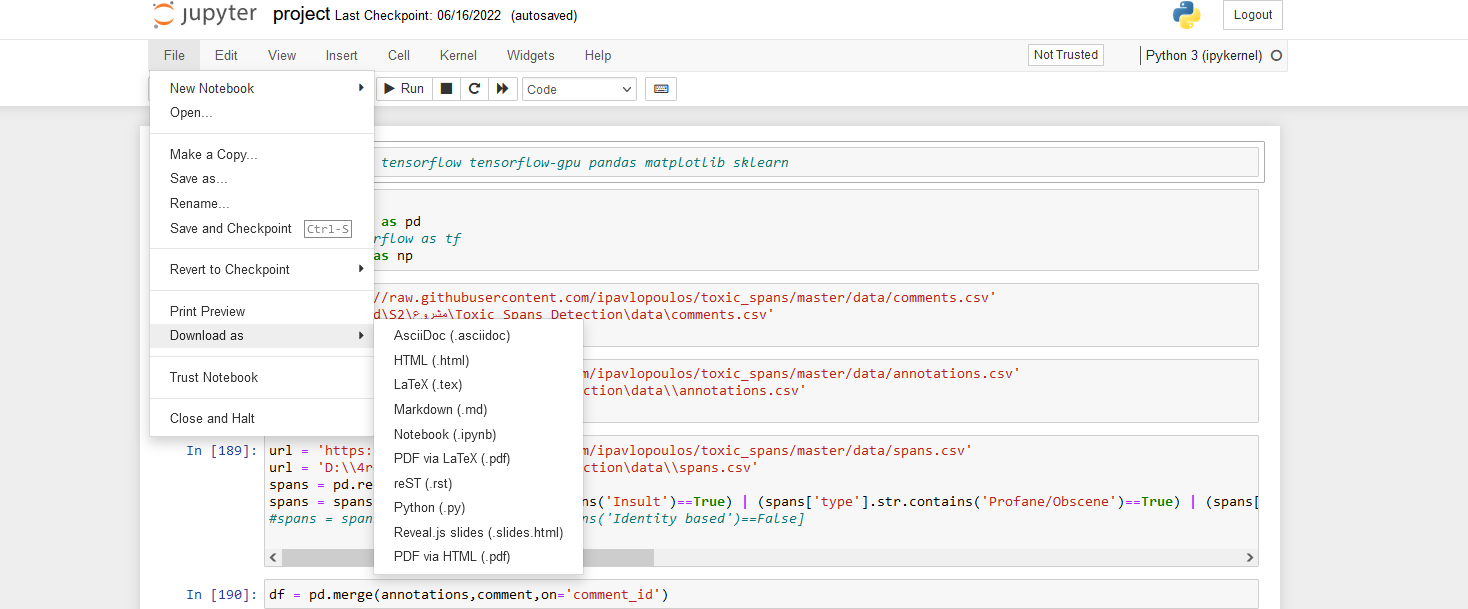Toggle the Not Trusted notebook status
1468x609 pixels.
[x=1066, y=55]
